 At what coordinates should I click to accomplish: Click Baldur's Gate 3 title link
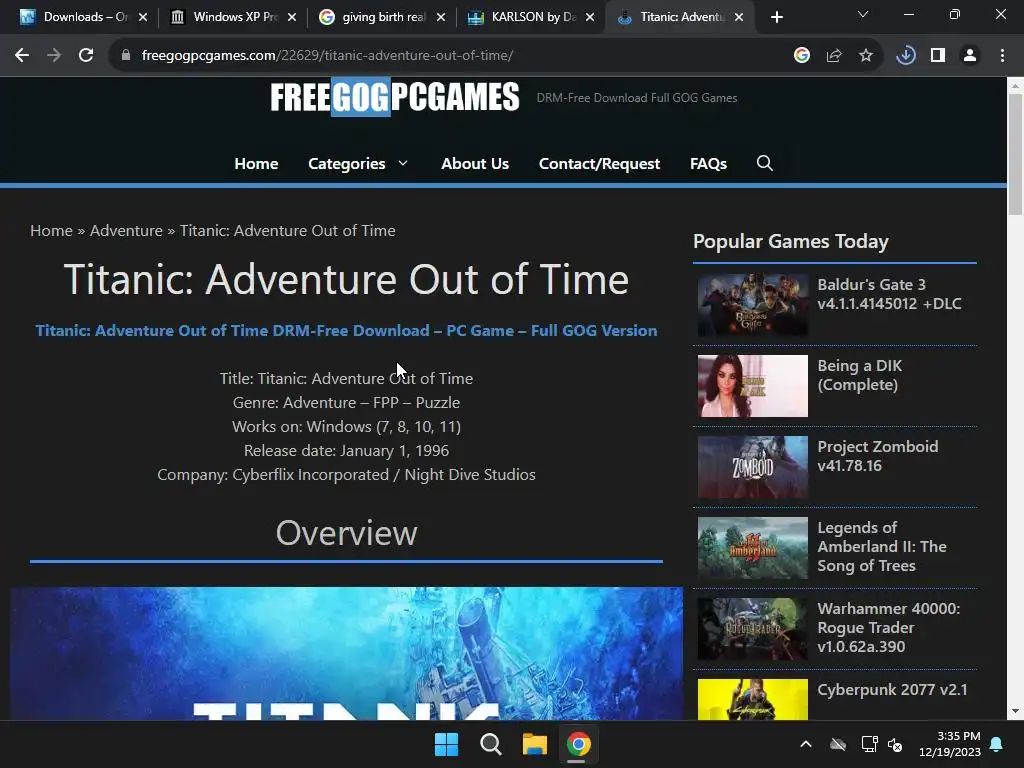[x=889, y=294]
